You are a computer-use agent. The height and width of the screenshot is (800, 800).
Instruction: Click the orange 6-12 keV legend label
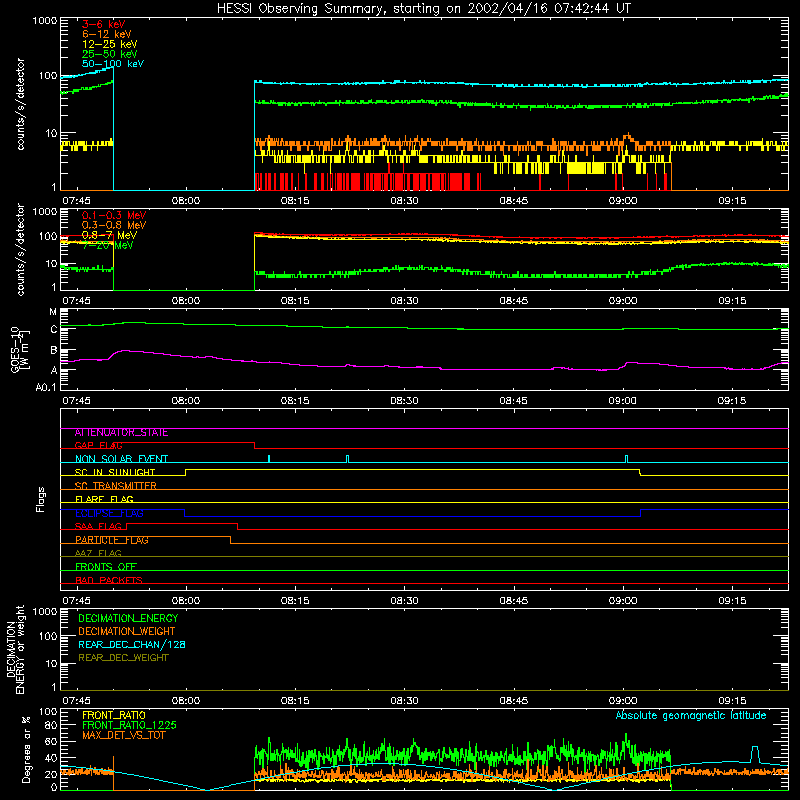pos(107,34)
